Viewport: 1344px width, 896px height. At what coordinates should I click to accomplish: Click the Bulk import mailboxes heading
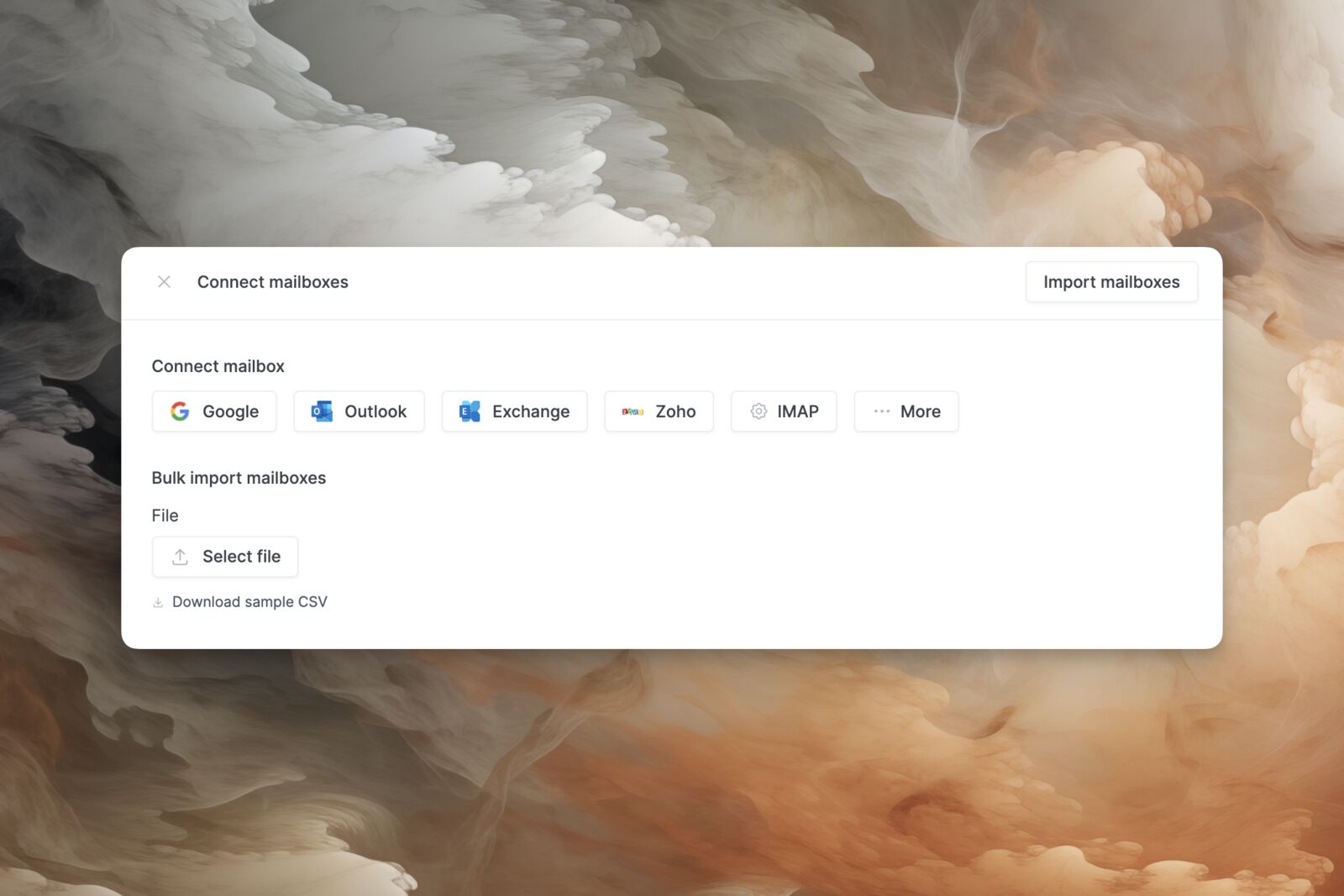(x=239, y=478)
